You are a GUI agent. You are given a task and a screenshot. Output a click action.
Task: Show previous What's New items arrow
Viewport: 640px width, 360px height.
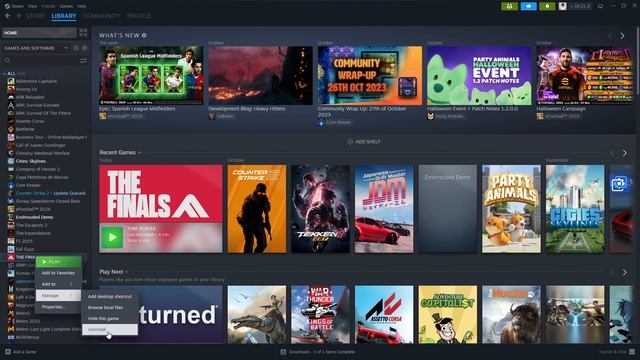point(611,36)
